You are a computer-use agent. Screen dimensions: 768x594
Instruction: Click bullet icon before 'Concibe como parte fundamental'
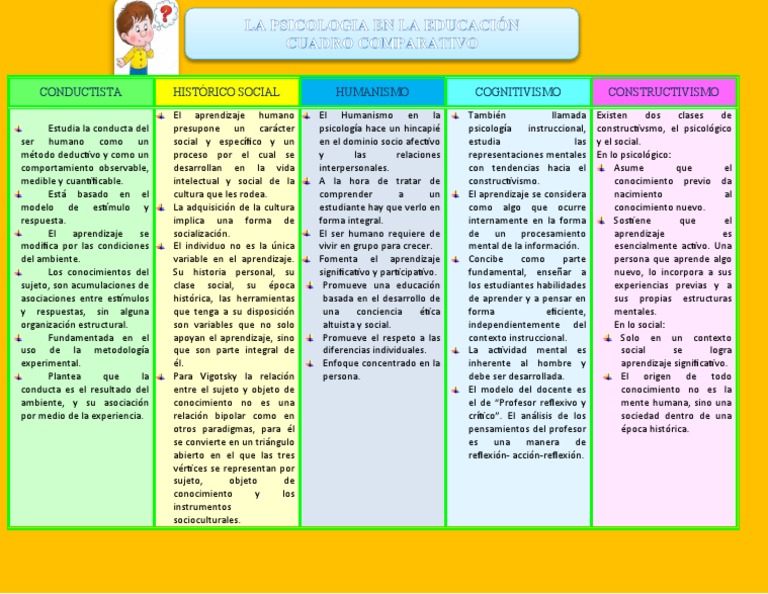pos(456,259)
